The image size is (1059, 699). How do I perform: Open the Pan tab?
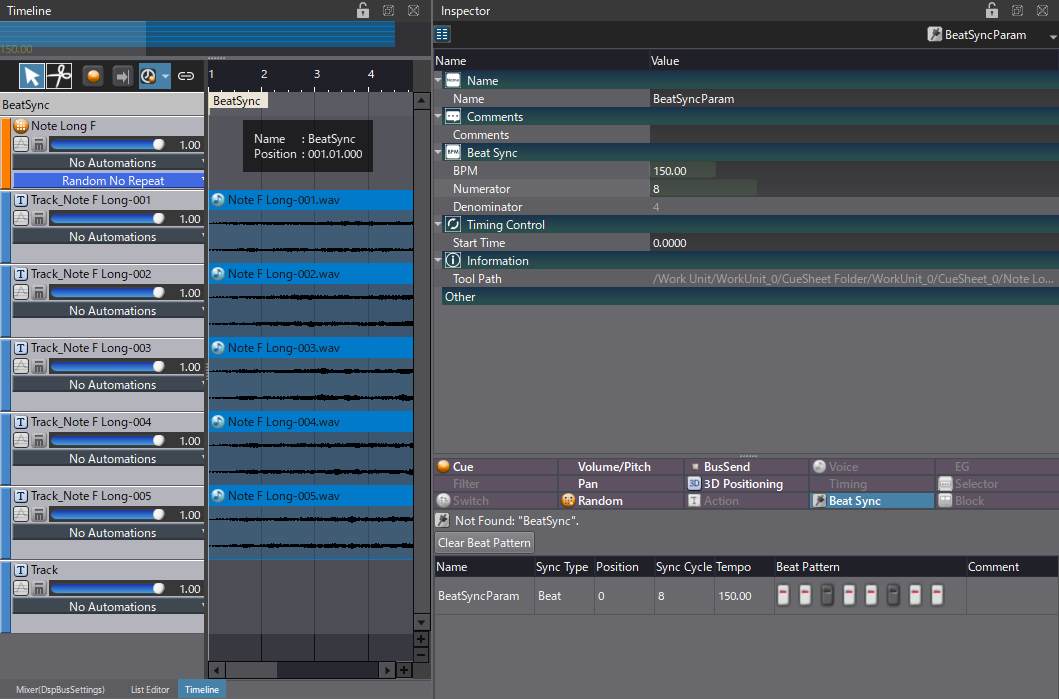point(621,484)
